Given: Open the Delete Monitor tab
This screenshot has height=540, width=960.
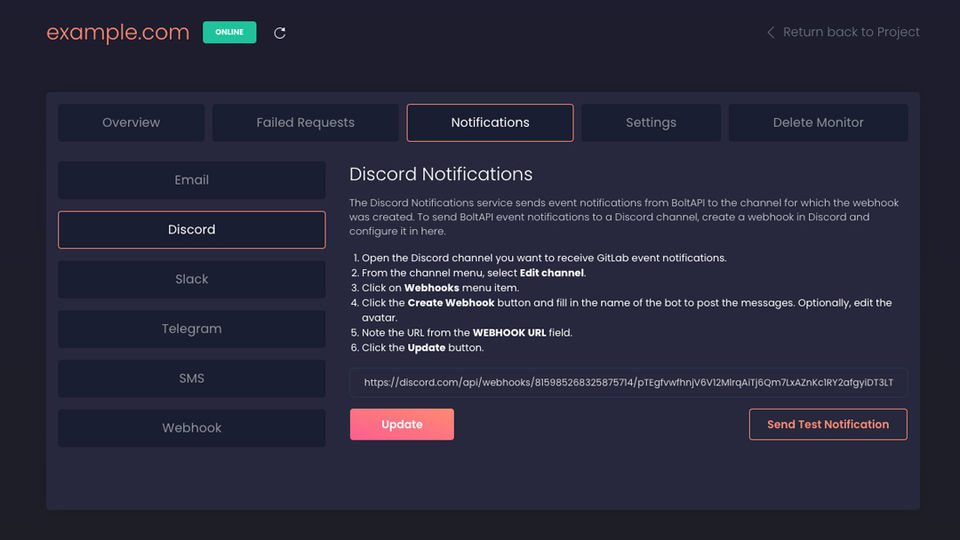Looking at the screenshot, I should click(818, 123).
